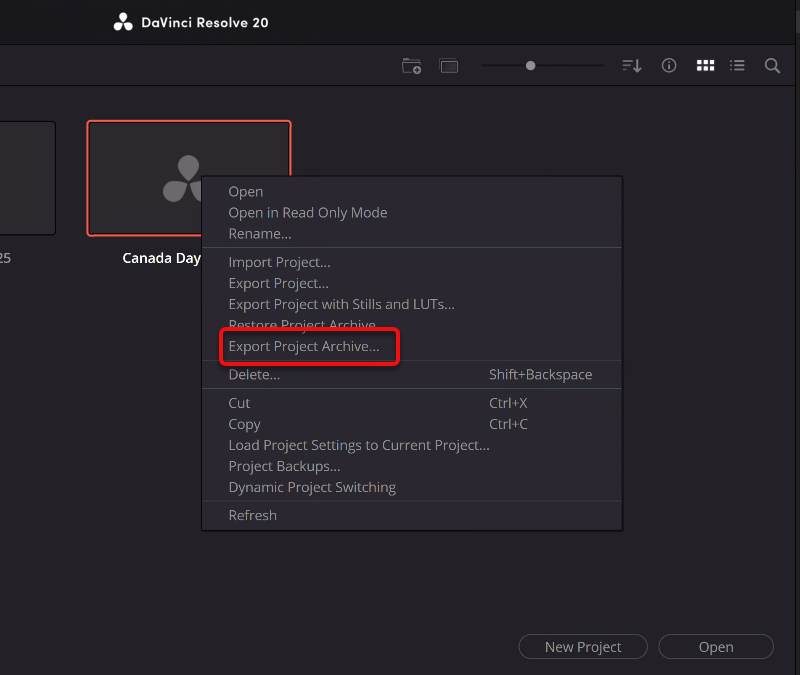
Task: Click the show/hide folders panel icon
Action: click(x=449, y=66)
